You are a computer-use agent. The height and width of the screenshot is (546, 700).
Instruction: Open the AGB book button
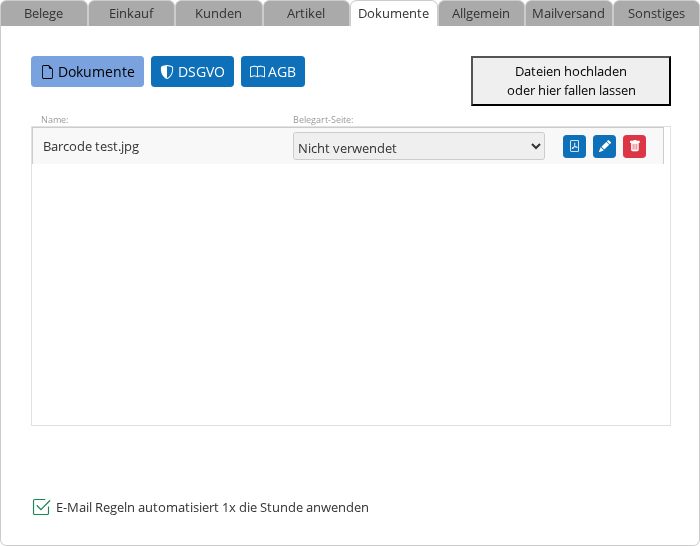point(272,72)
